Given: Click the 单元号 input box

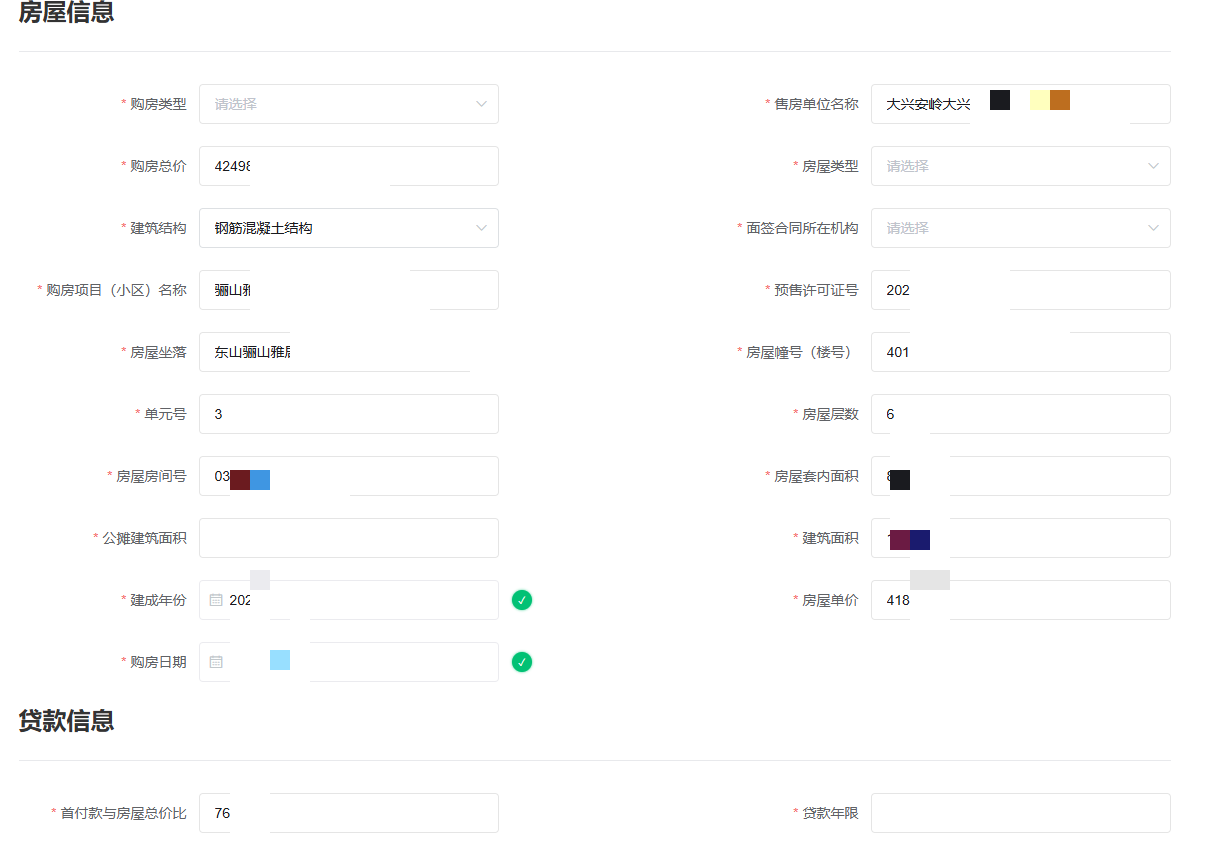Looking at the screenshot, I should coord(349,414).
